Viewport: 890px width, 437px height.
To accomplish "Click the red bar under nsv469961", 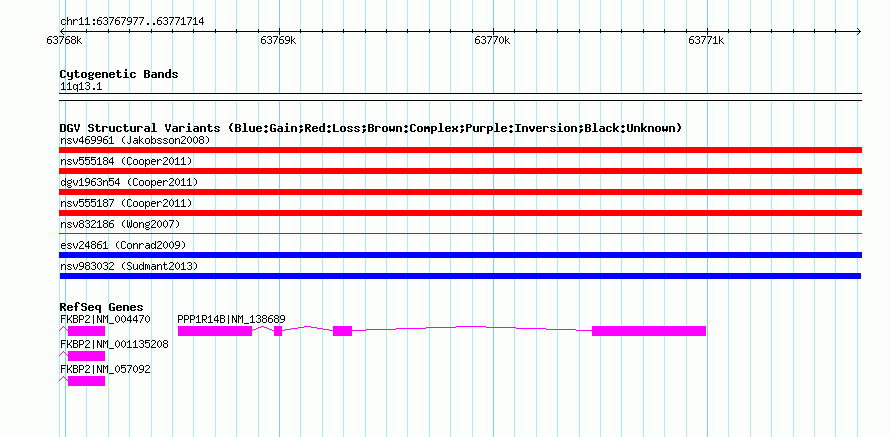I will pyautogui.click(x=460, y=150).
